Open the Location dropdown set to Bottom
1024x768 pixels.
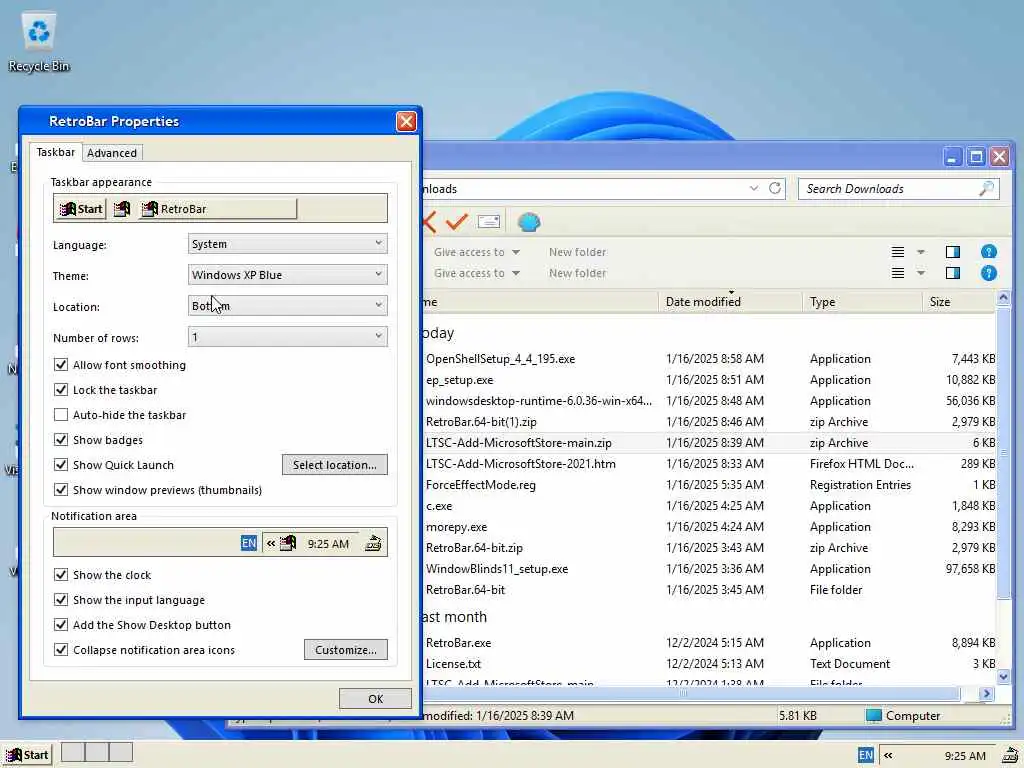point(287,306)
